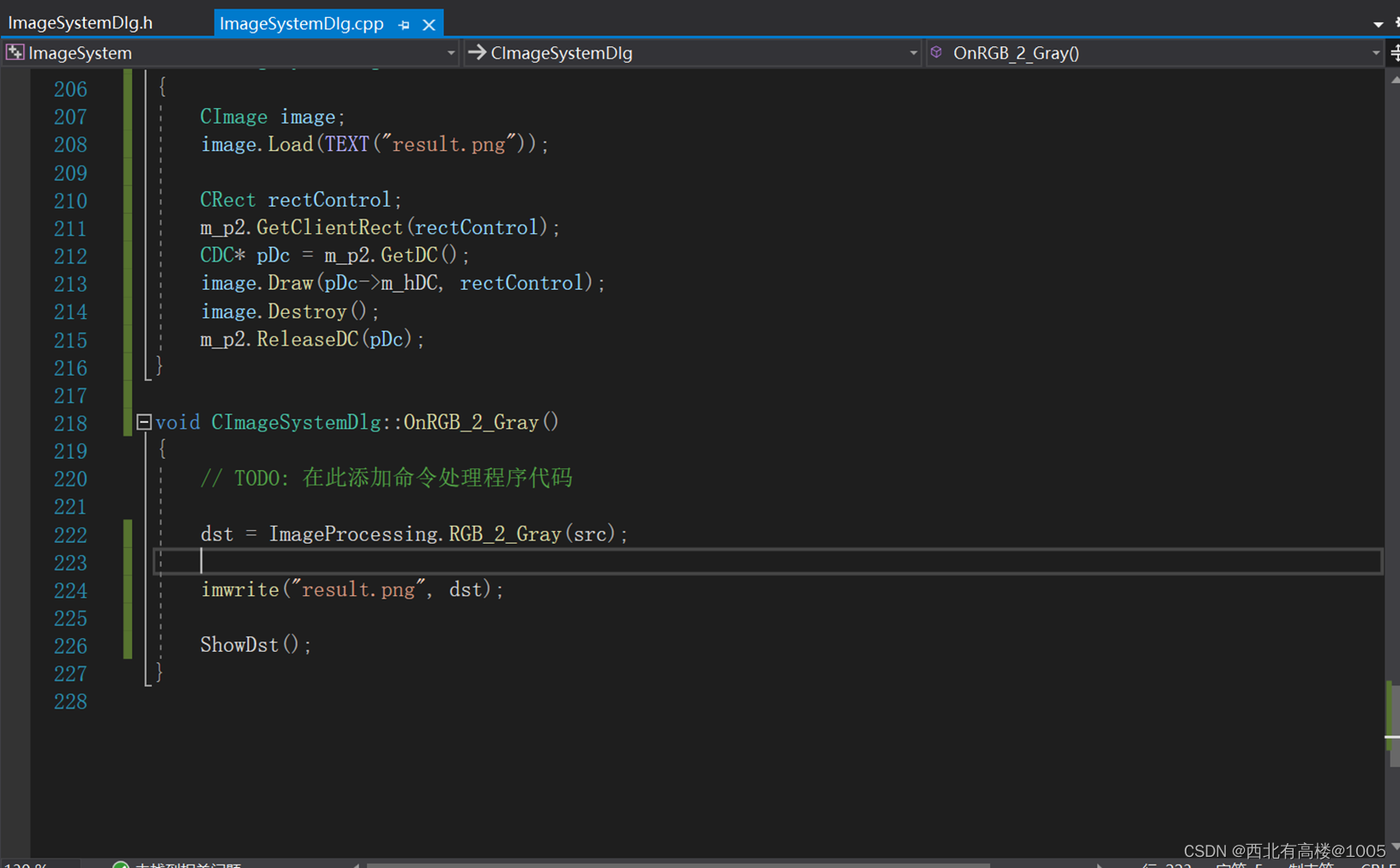1400x868 pixels.
Task: Pin the ImageSystemDlg.cpp tab
Action: click(404, 25)
